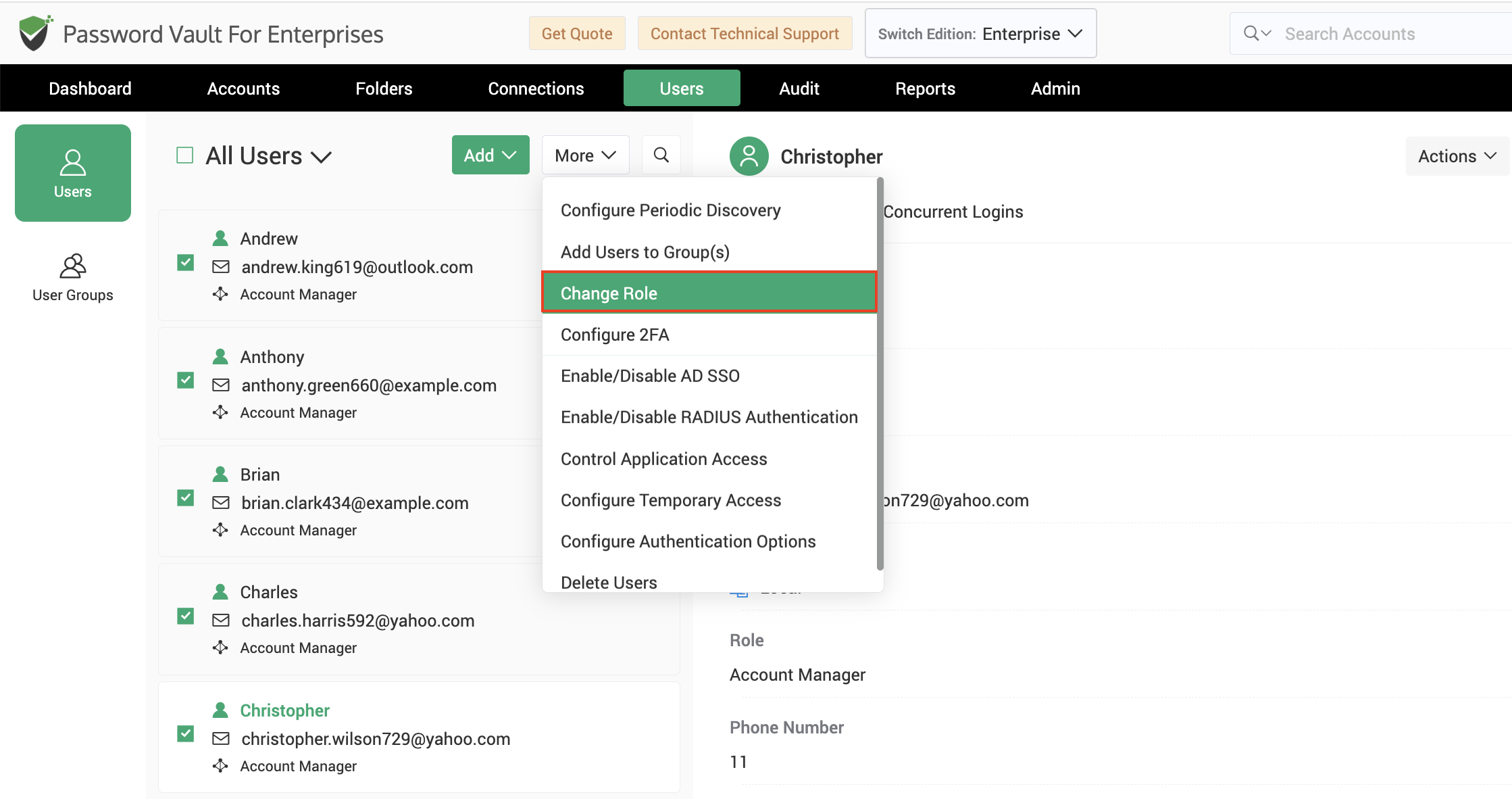Click the envelope icon beside brian.clark434@example.com
The image size is (1512, 799).
click(221, 503)
